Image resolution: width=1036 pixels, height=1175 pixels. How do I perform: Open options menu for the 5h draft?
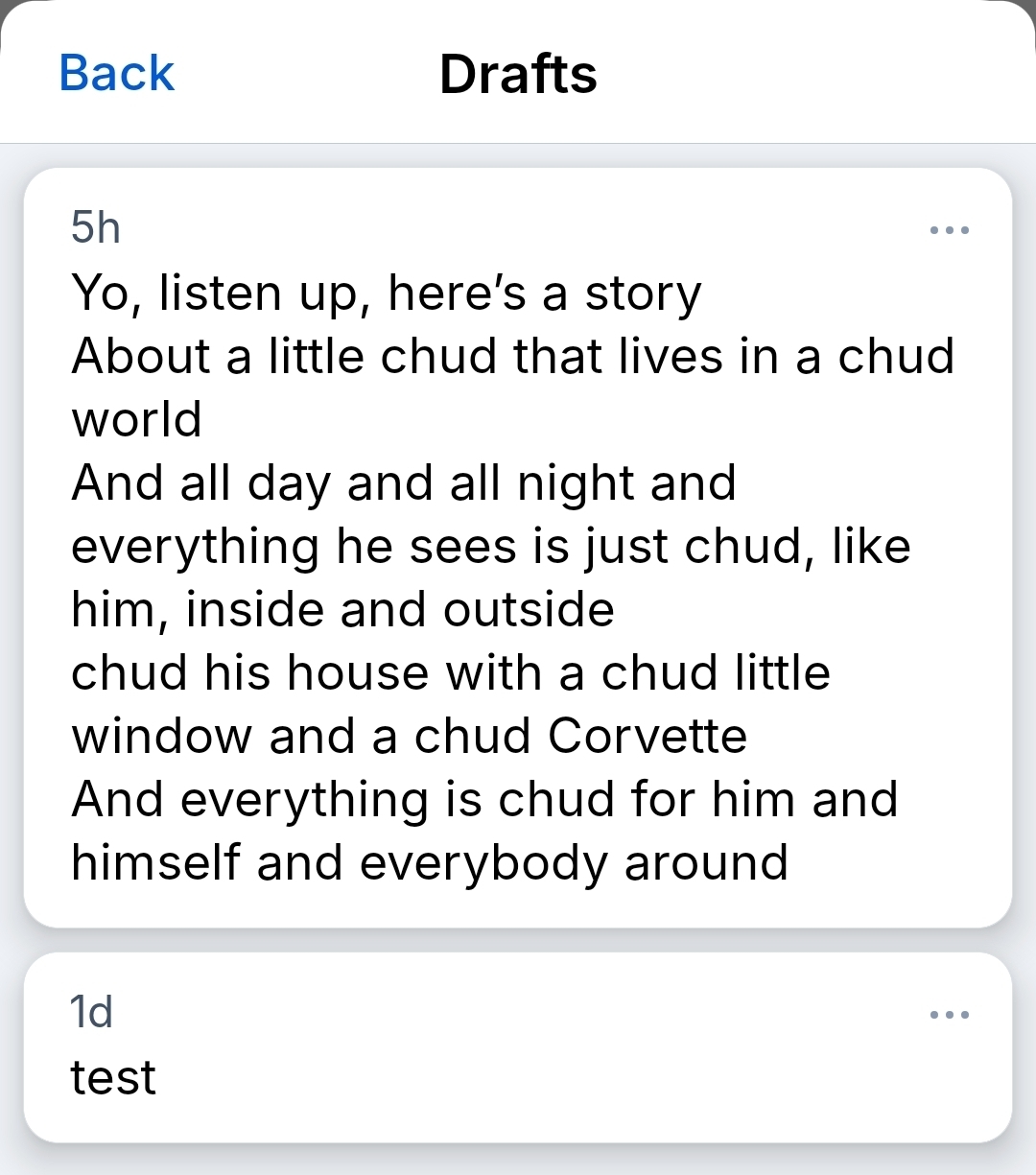coord(950,230)
